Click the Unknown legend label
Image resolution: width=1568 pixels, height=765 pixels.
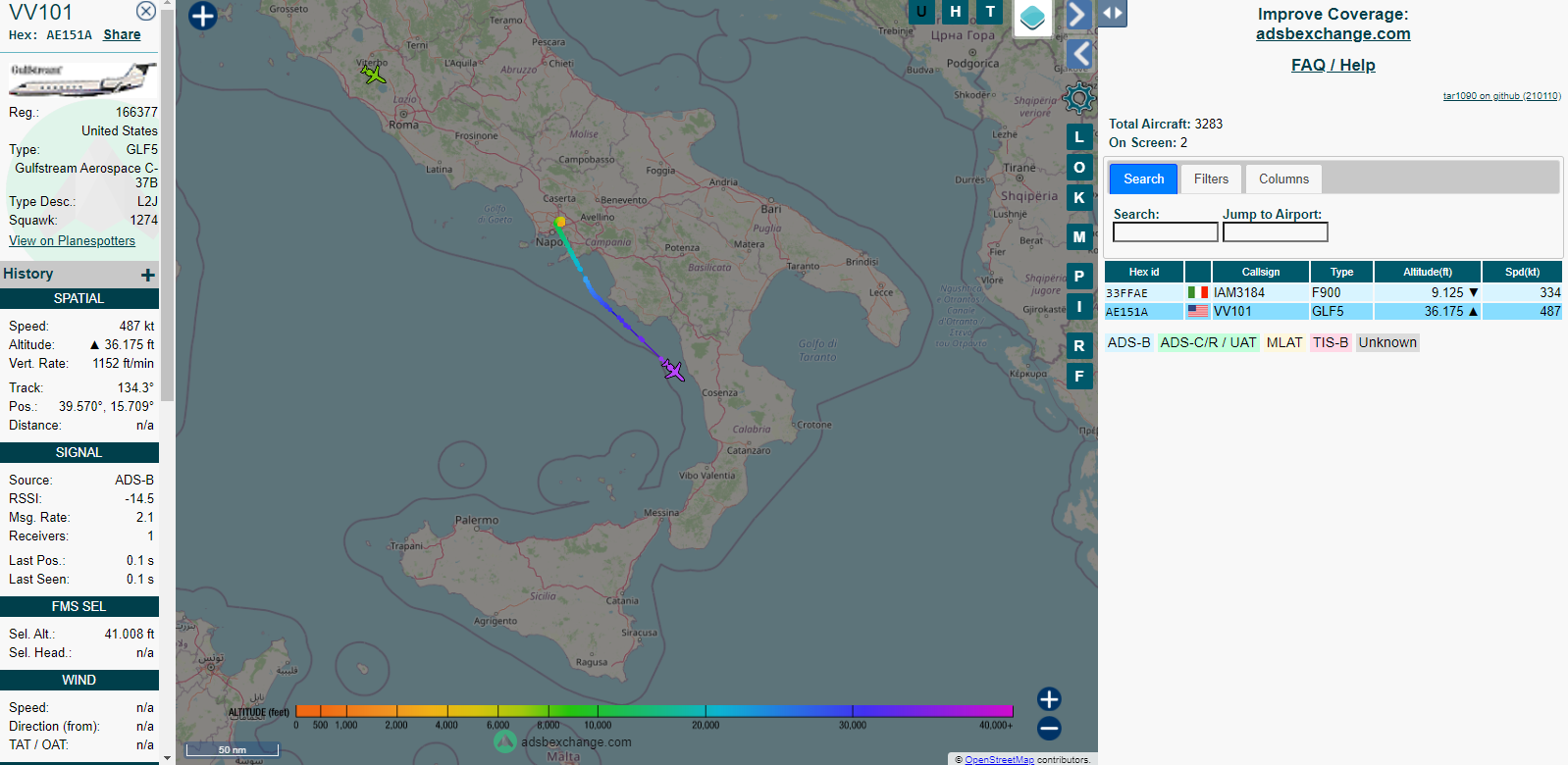pyautogui.click(x=1387, y=342)
